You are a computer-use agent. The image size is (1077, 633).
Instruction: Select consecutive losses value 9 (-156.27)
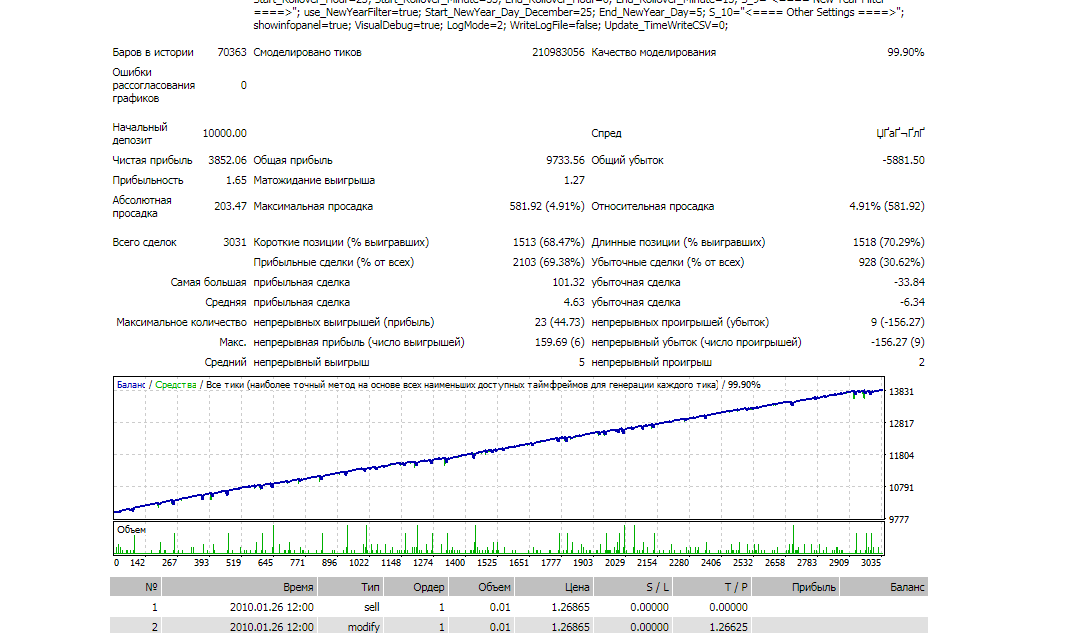click(897, 322)
